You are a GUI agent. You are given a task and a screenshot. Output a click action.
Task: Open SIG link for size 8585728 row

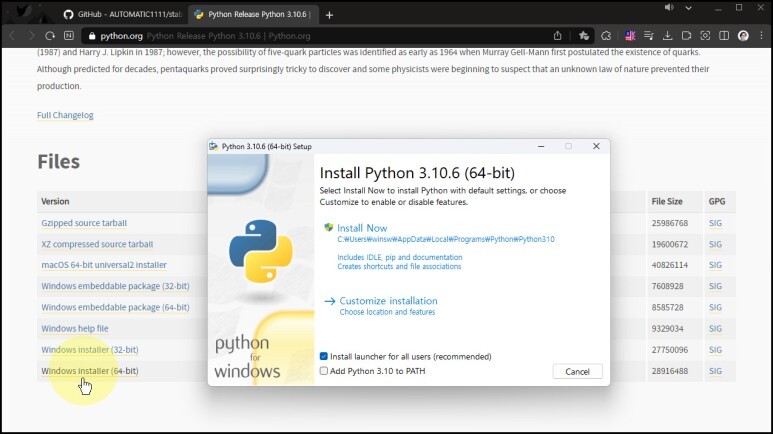(x=715, y=307)
